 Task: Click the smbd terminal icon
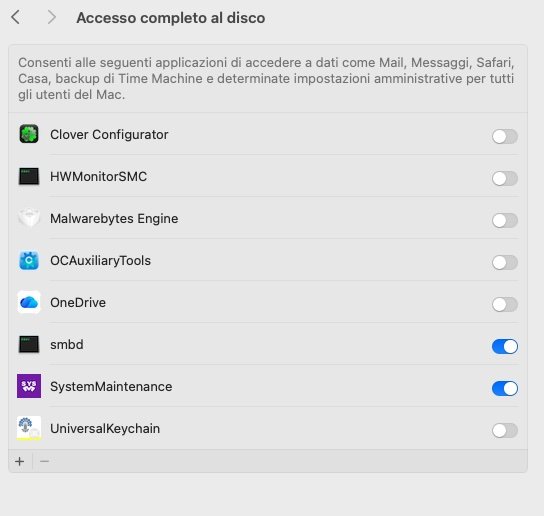pyautogui.click(x=29, y=345)
